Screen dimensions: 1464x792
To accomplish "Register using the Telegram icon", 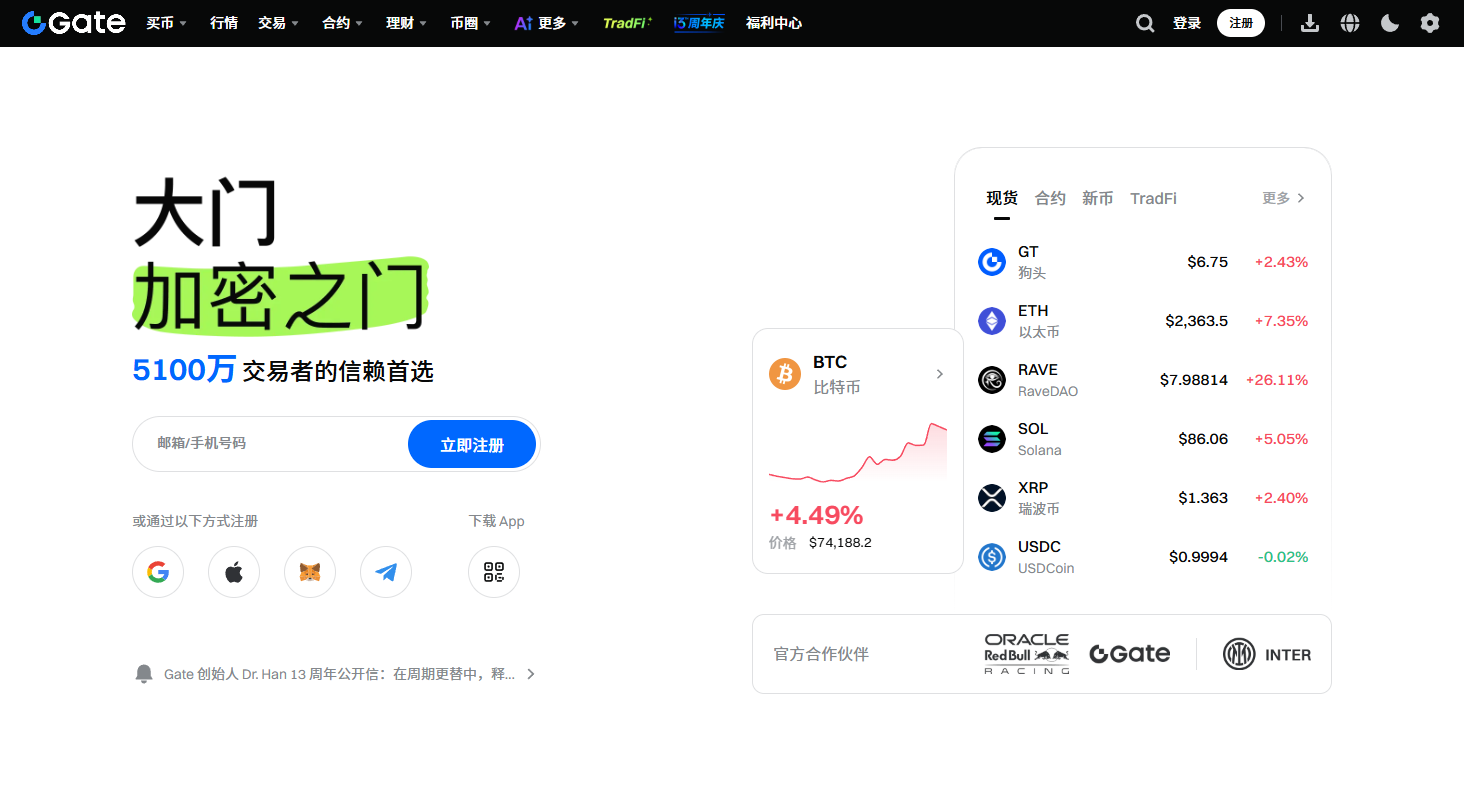I will point(386,571).
